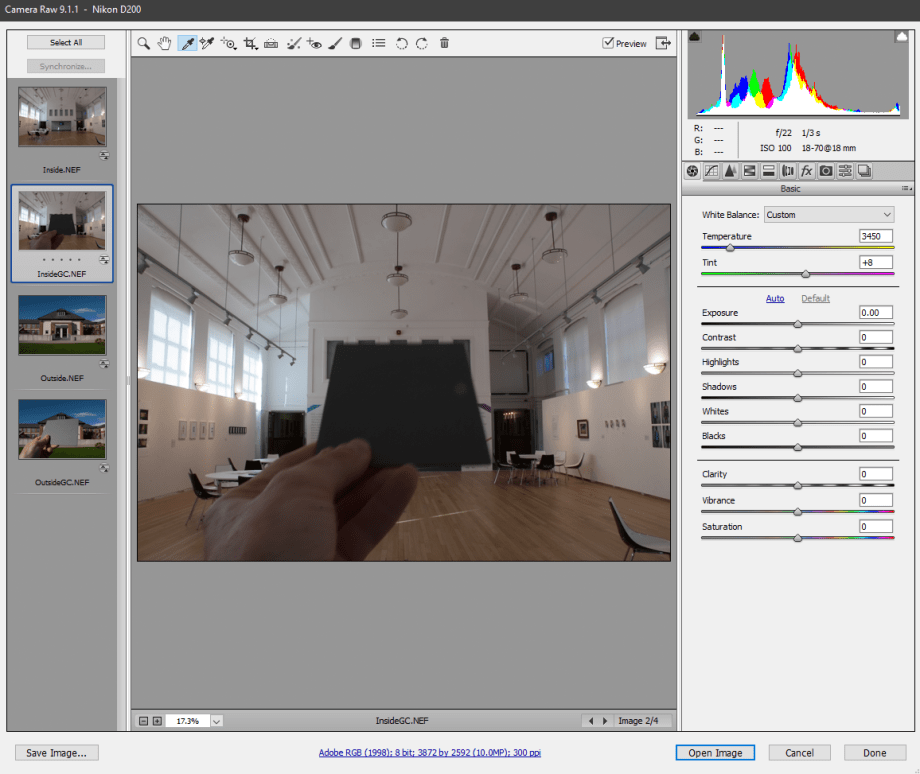This screenshot has height=774, width=920.
Task: Toggle the Preview checkbox
Action: [x=608, y=43]
